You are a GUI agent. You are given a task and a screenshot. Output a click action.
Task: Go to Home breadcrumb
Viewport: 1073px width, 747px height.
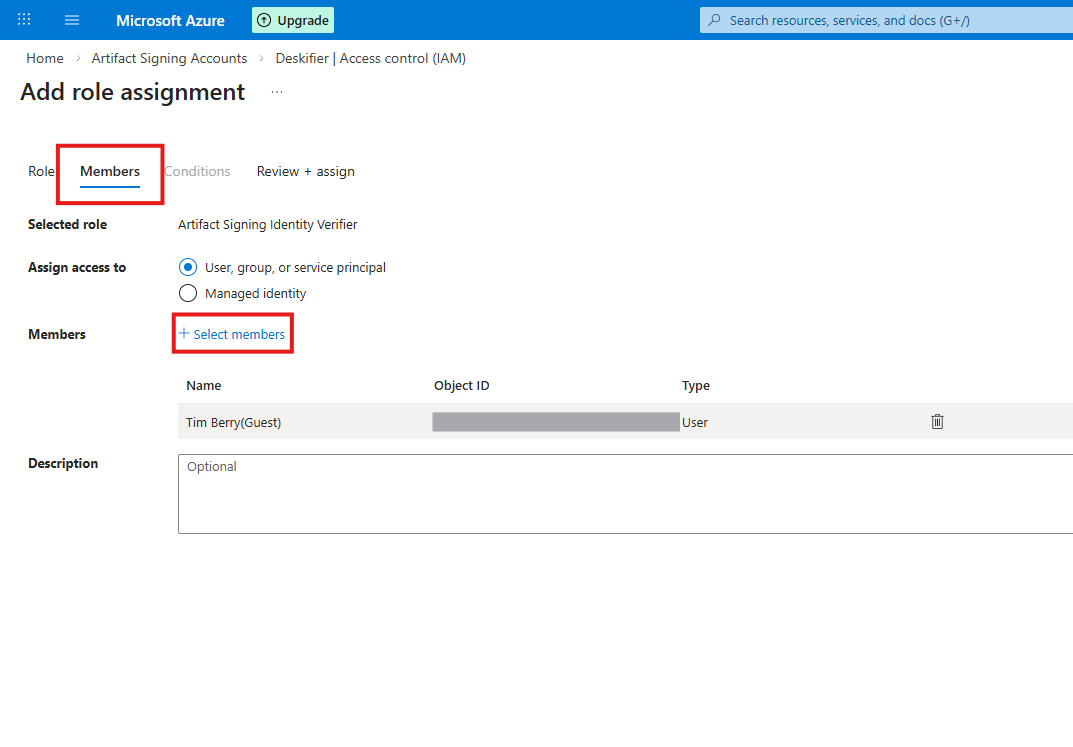click(x=44, y=58)
